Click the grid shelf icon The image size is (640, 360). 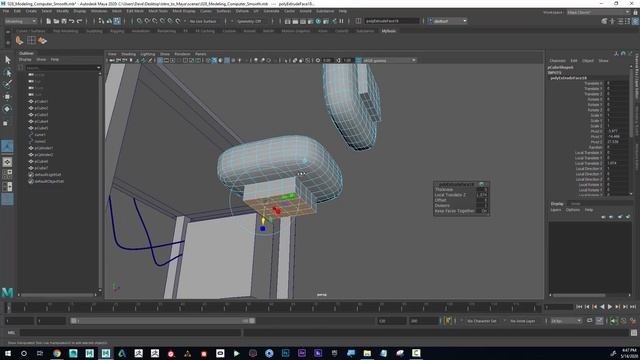coord(31,40)
